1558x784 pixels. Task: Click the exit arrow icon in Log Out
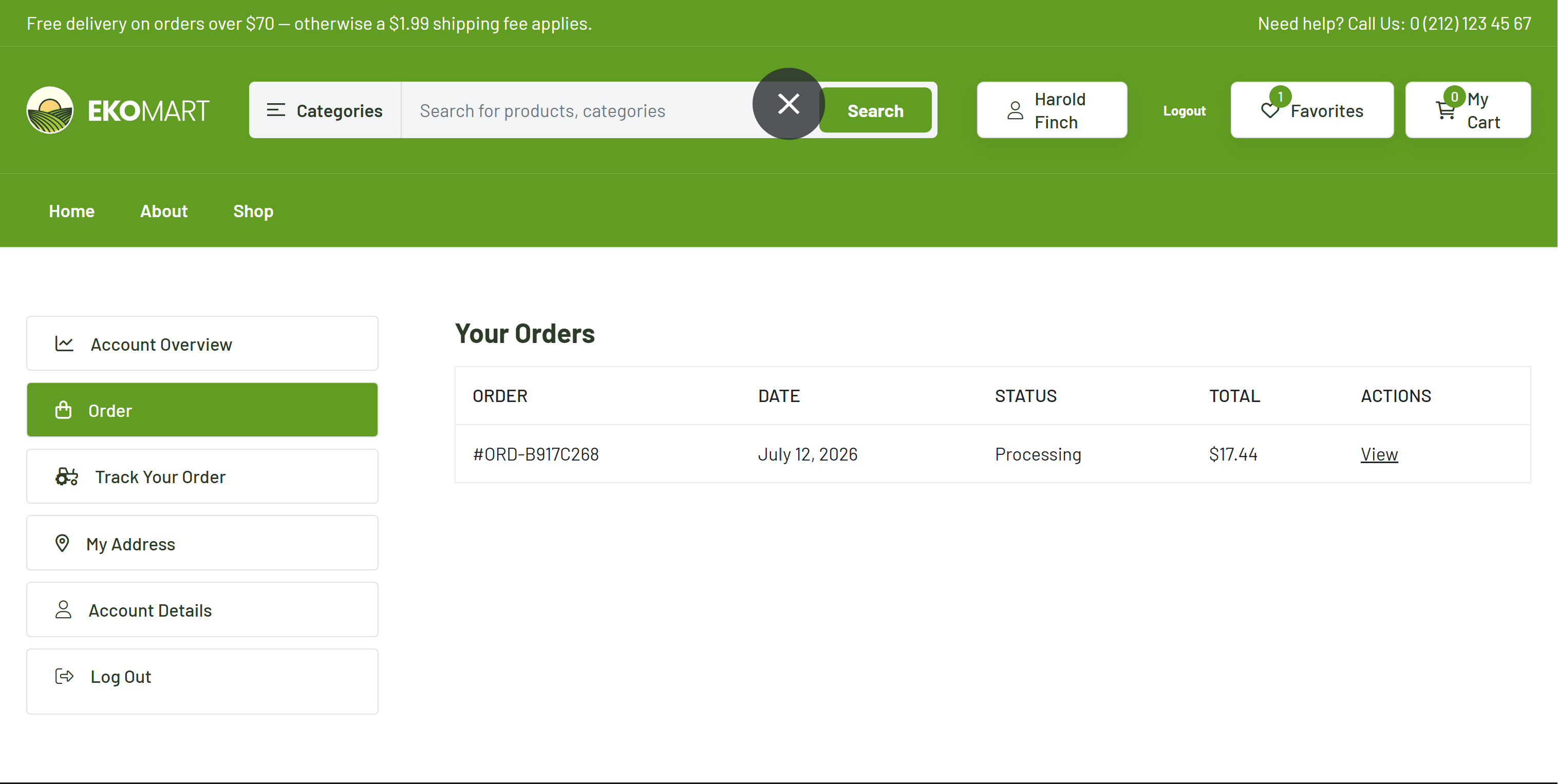pyautogui.click(x=64, y=676)
